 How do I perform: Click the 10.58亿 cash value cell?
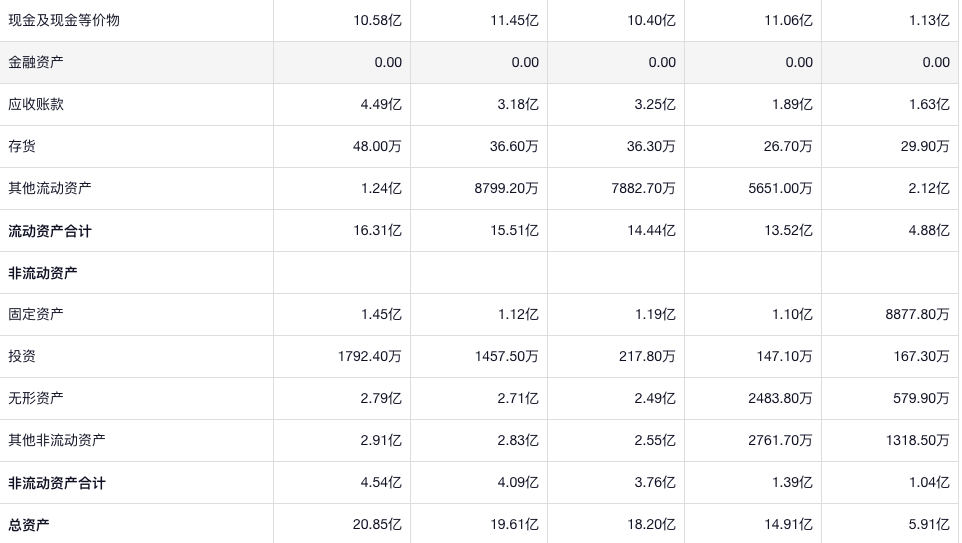[x=377, y=20]
